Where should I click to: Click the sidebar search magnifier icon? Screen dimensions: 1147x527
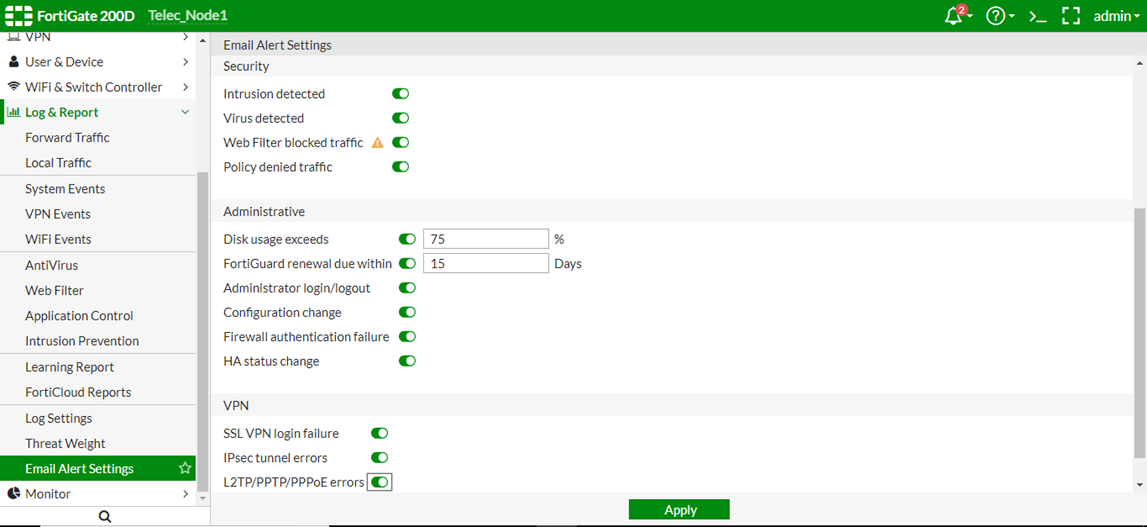tap(105, 516)
